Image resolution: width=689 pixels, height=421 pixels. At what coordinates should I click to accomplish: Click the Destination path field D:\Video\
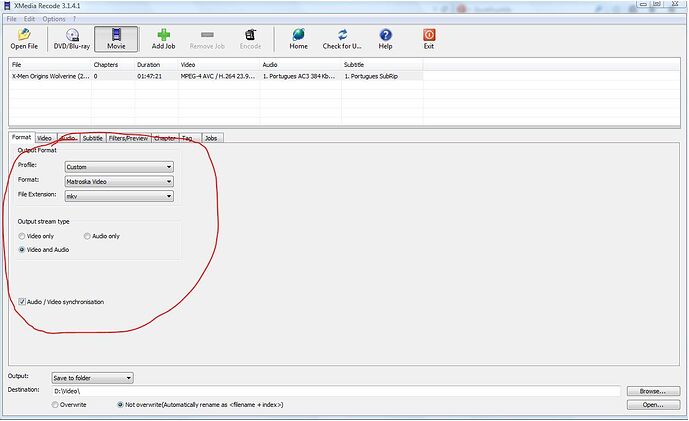(x=336, y=391)
